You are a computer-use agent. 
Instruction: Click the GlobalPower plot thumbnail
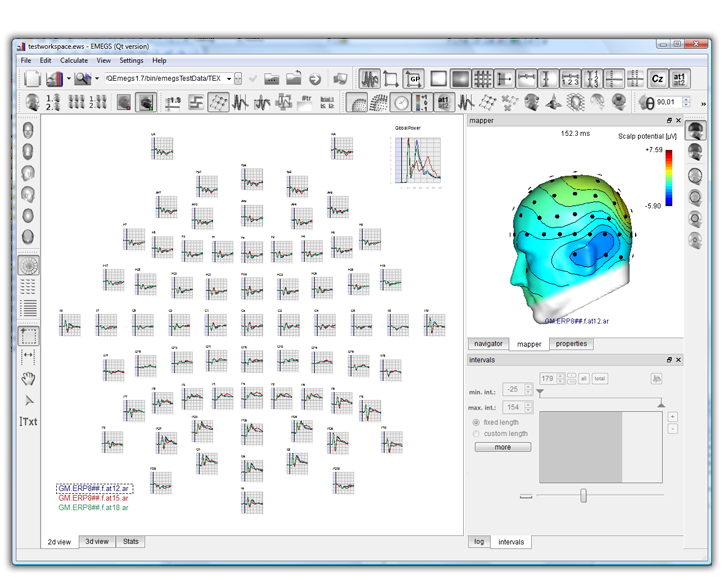[x=417, y=157]
